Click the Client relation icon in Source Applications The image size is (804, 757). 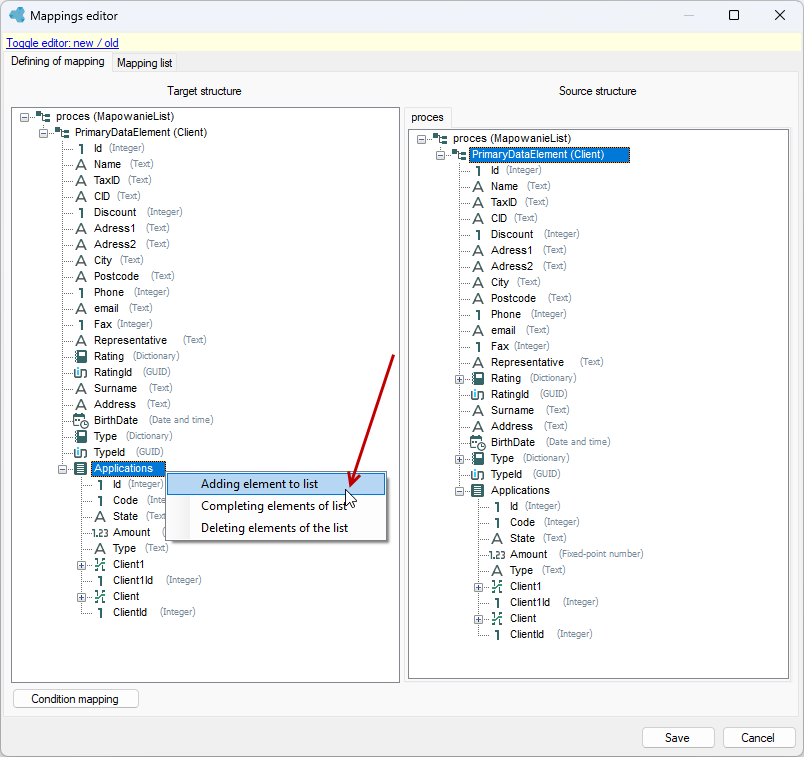coord(497,619)
